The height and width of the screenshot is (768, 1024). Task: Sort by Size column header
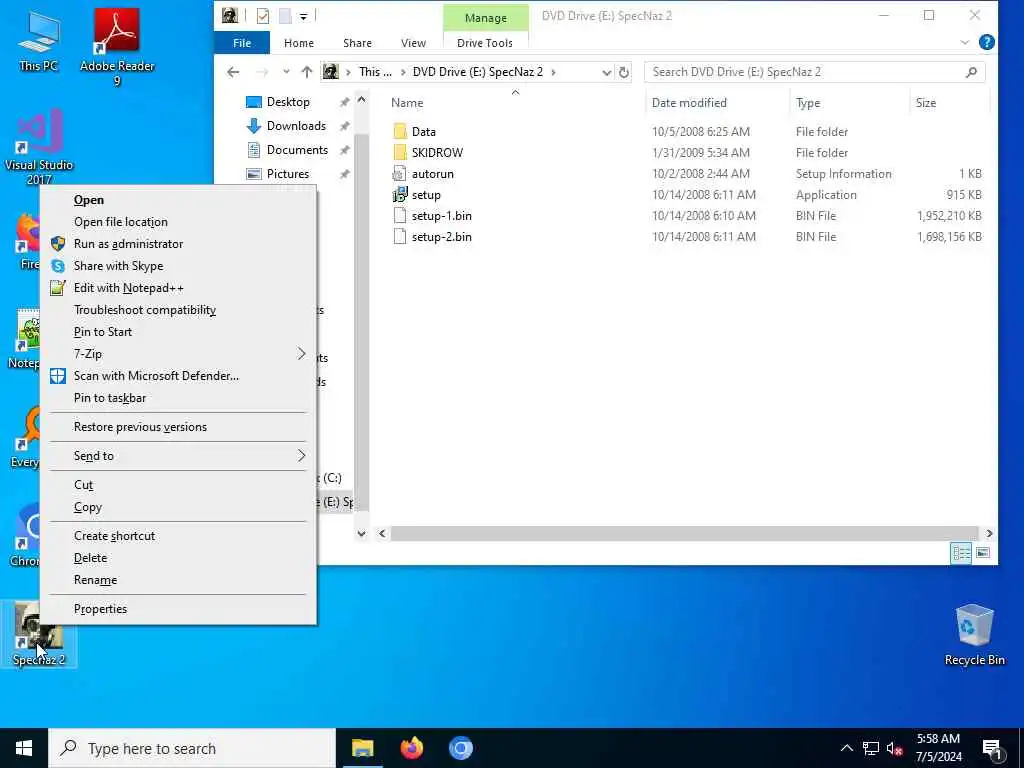coord(949,103)
